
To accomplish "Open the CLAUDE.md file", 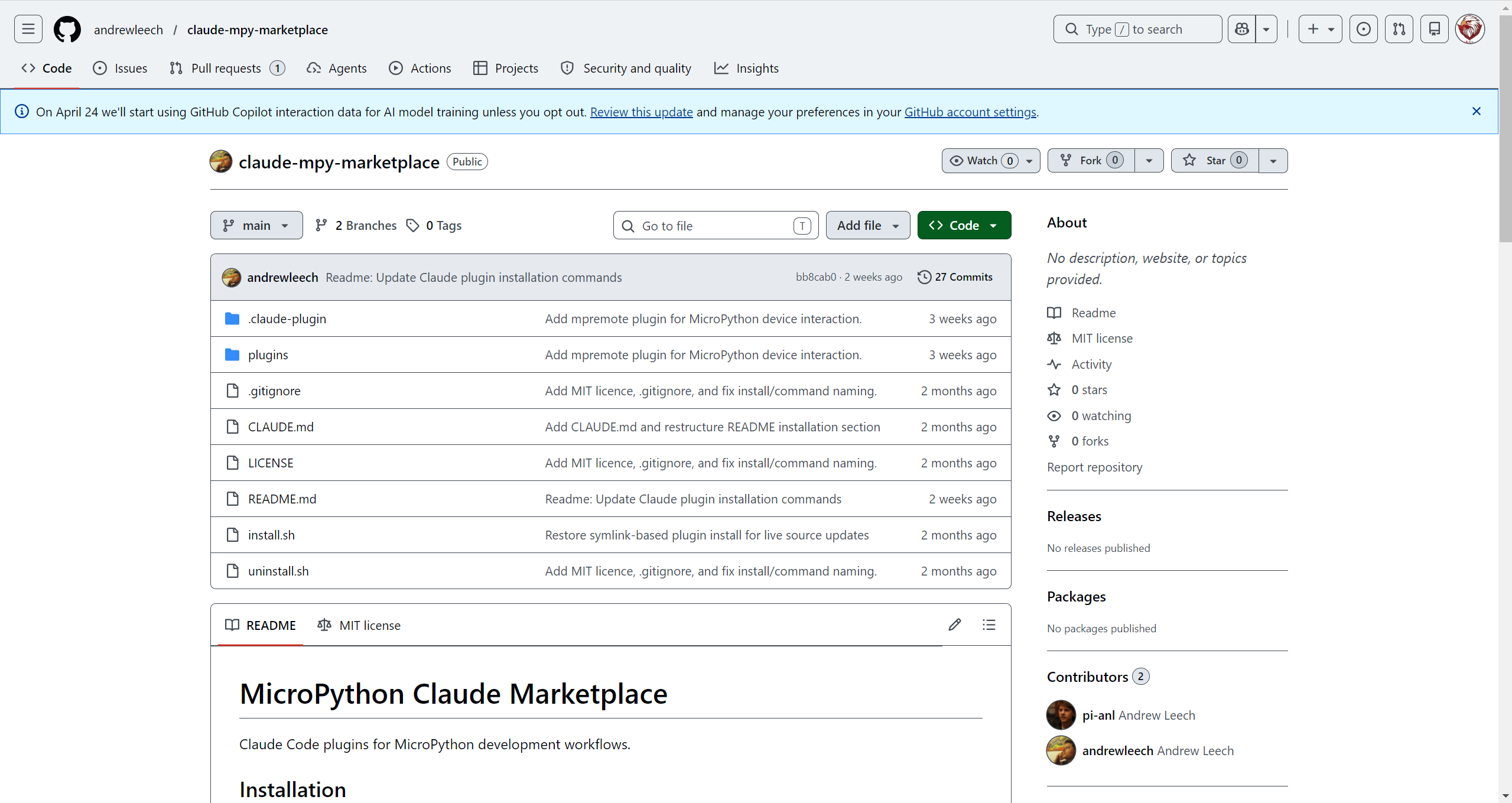I will 281,427.
